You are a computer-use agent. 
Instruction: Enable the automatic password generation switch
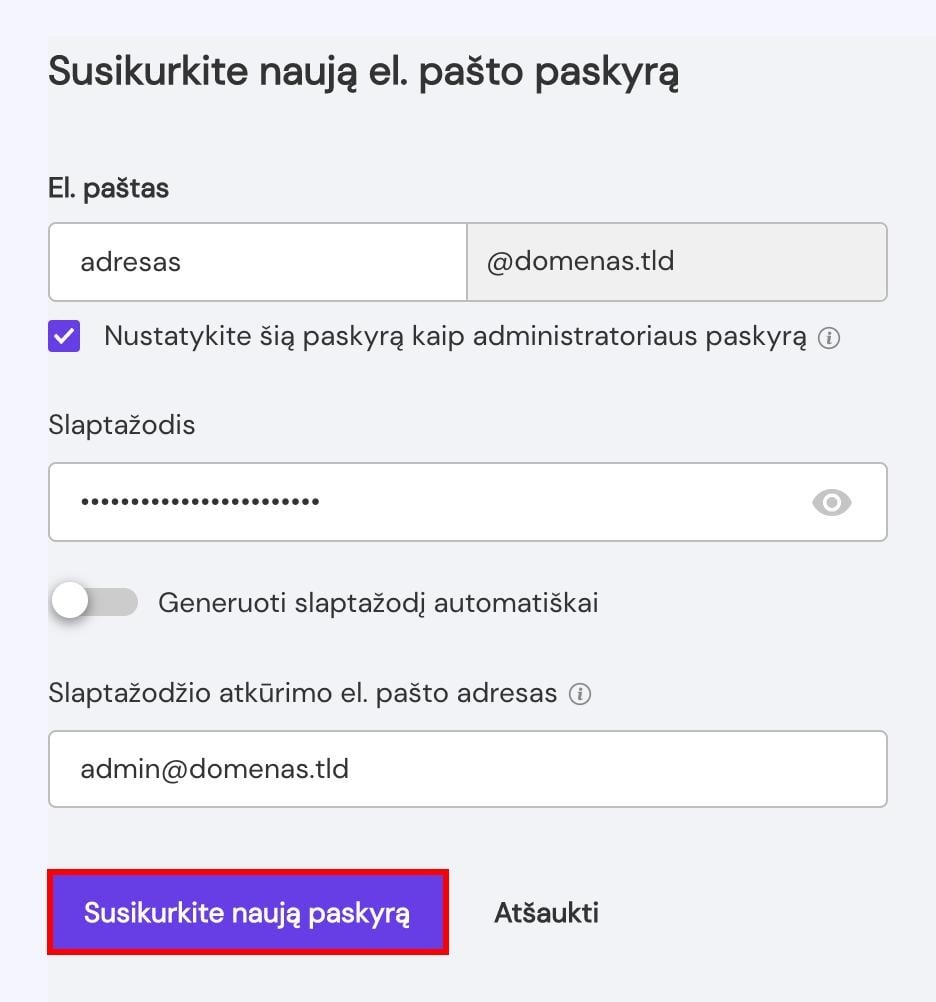94,602
